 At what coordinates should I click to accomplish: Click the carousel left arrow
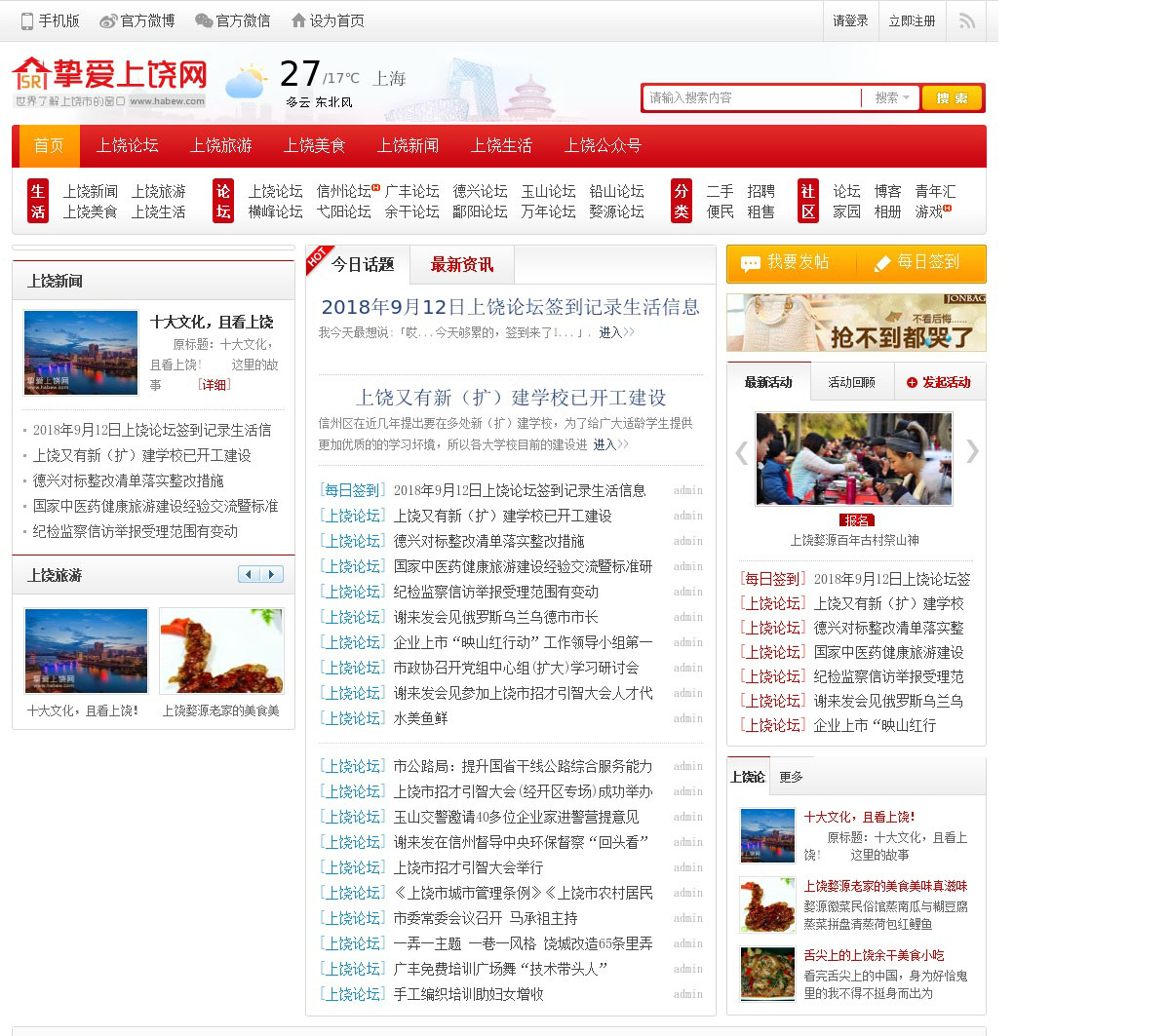click(742, 452)
